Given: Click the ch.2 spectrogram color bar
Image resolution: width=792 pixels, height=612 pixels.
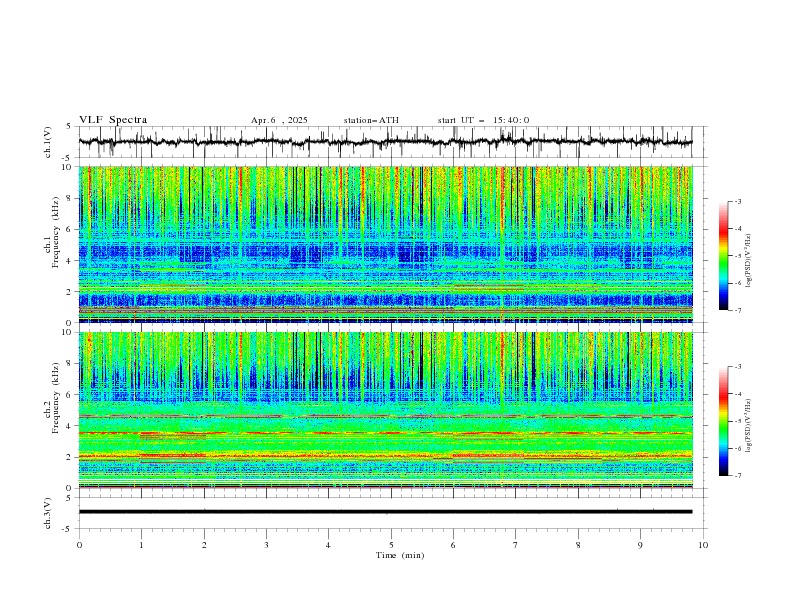Looking at the screenshot, I should click(724, 421).
